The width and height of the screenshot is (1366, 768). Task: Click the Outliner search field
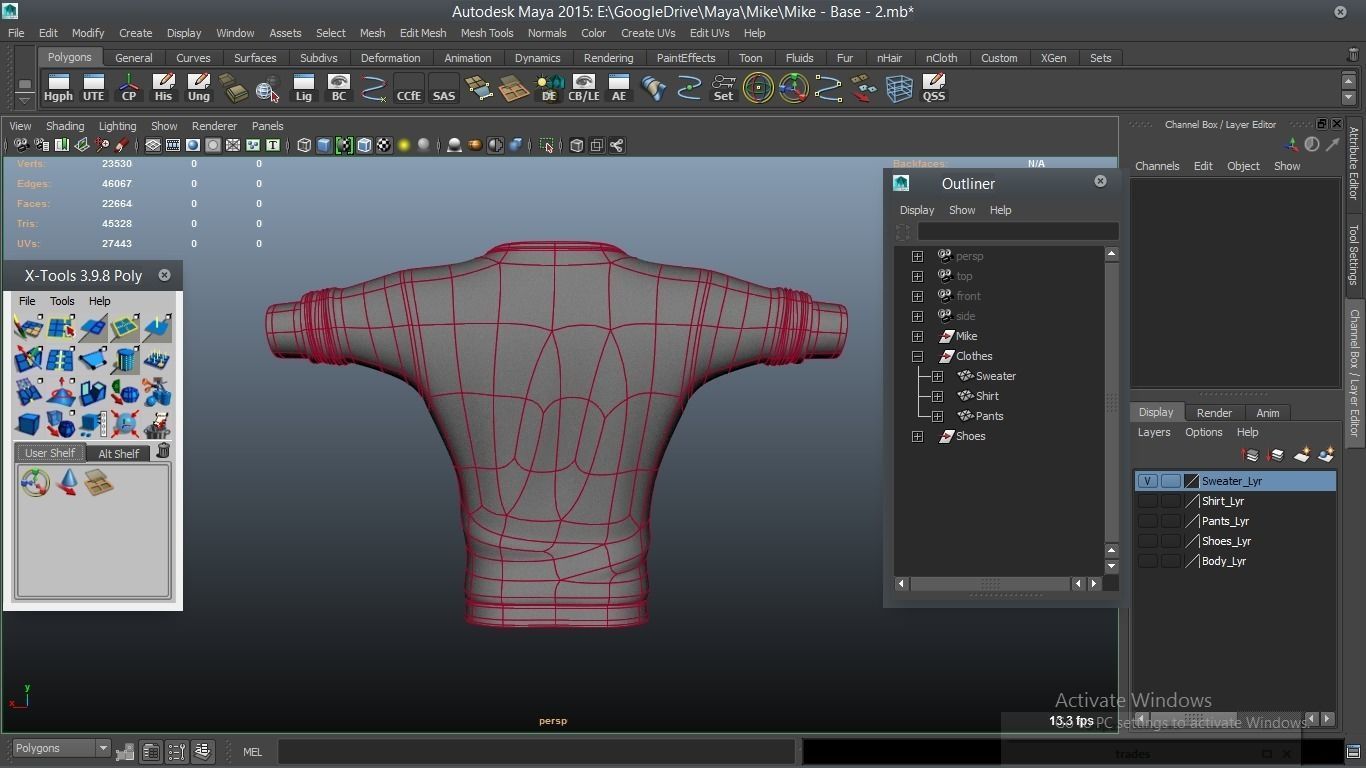(1017, 231)
